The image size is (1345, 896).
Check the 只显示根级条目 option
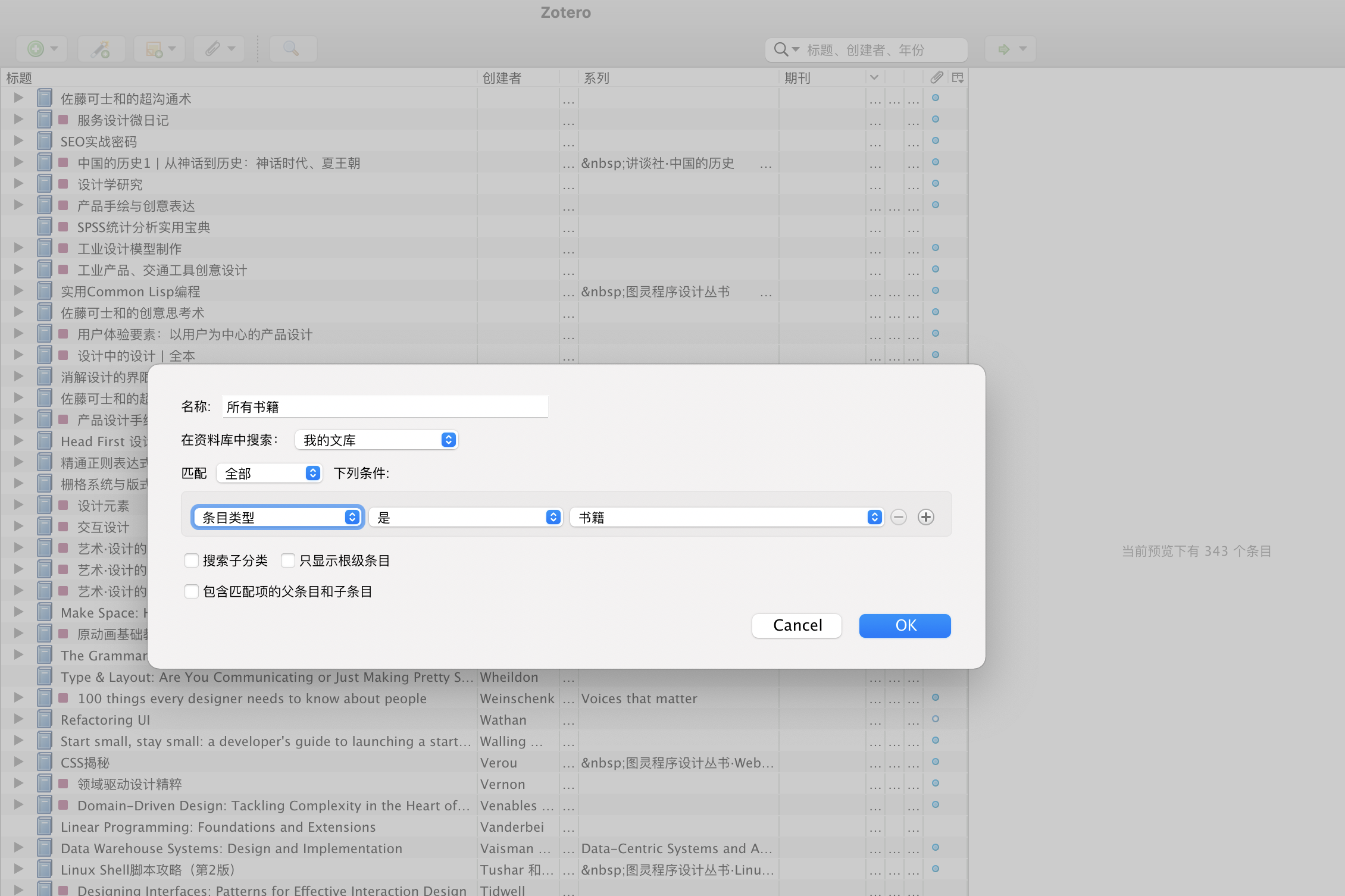point(288,560)
